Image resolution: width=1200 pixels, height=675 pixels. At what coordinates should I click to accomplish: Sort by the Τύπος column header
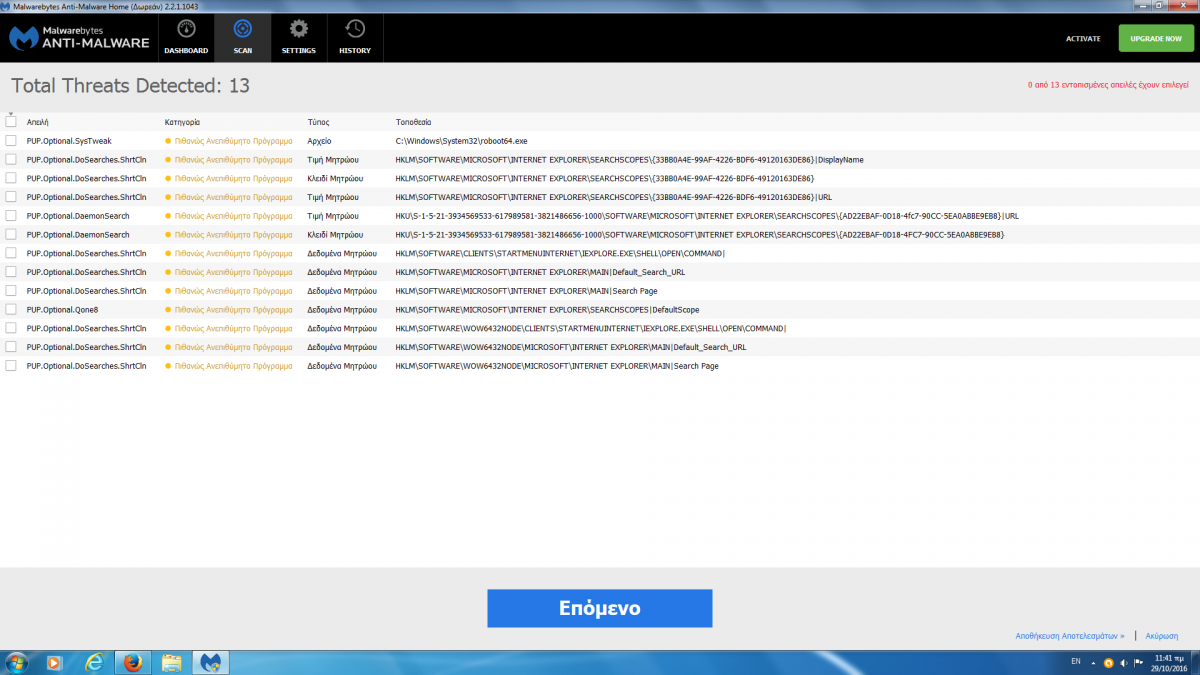coord(318,122)
